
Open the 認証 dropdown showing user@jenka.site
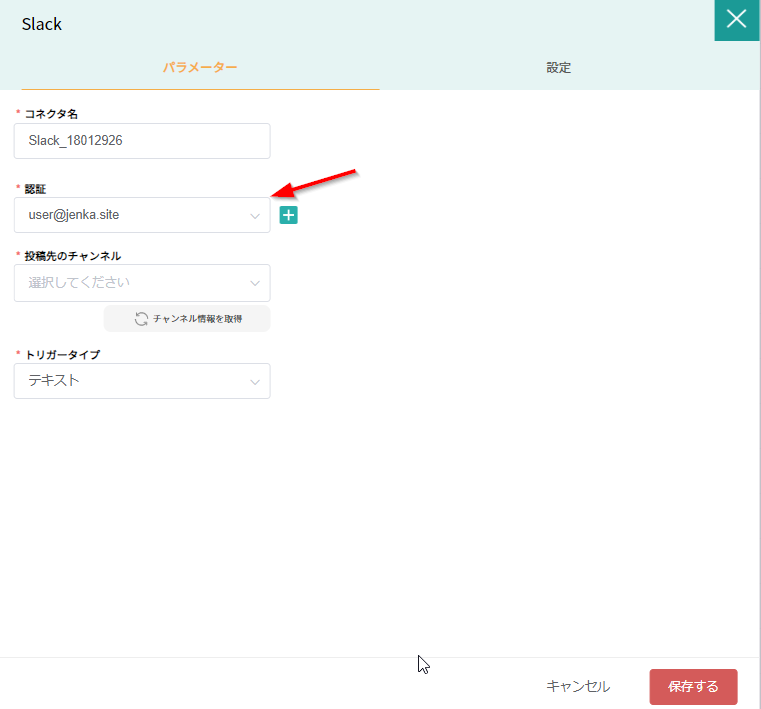click(x=142, y=215)
